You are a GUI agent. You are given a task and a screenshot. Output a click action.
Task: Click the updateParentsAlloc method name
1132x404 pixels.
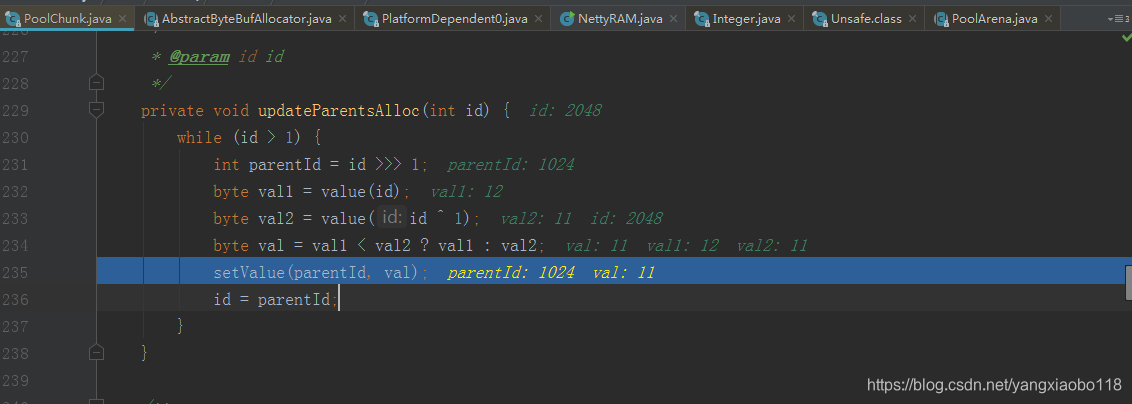click(x=339, y=110)
